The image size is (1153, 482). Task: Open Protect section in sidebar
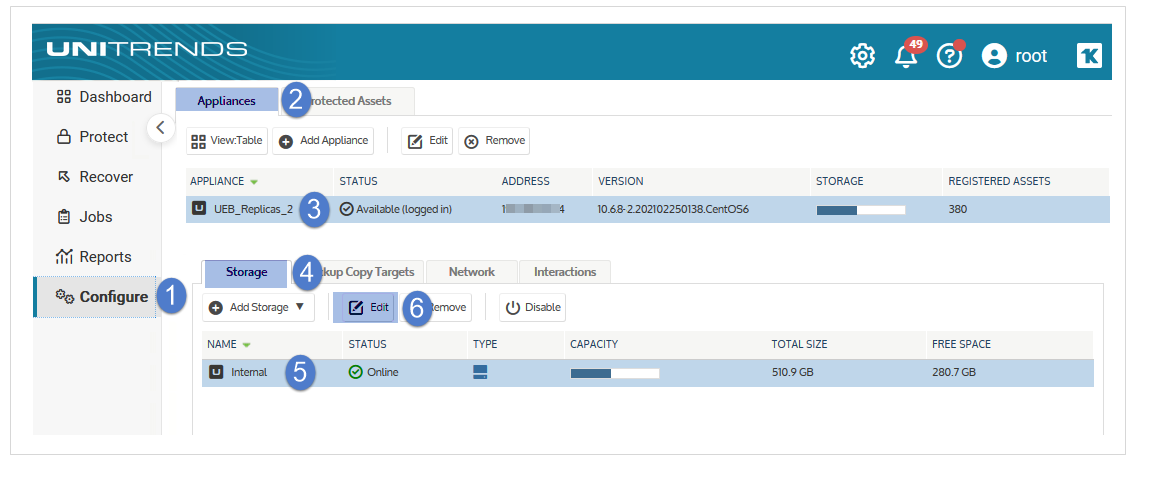point(93,137)
